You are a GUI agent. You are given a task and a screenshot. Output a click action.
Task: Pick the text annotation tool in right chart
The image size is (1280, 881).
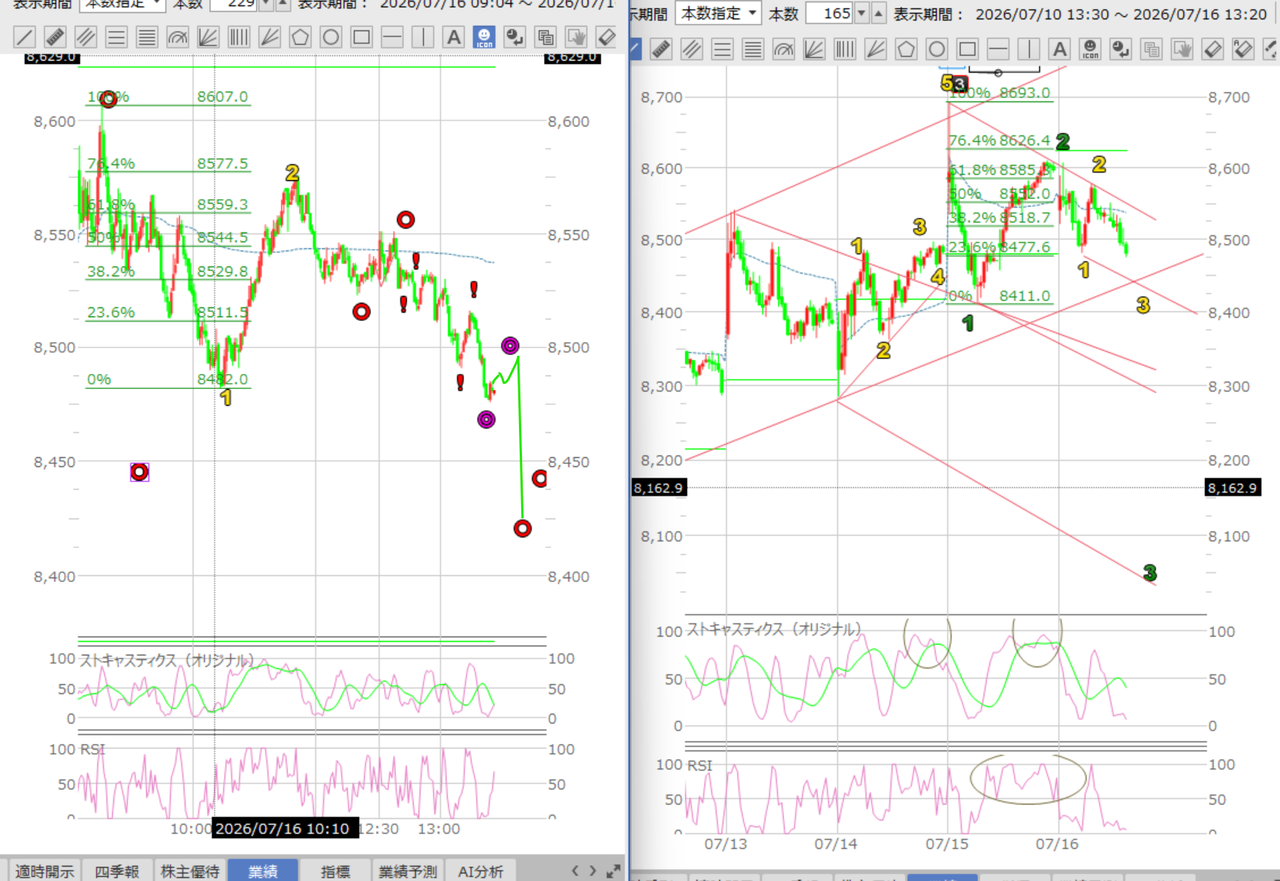(1059, 48)
